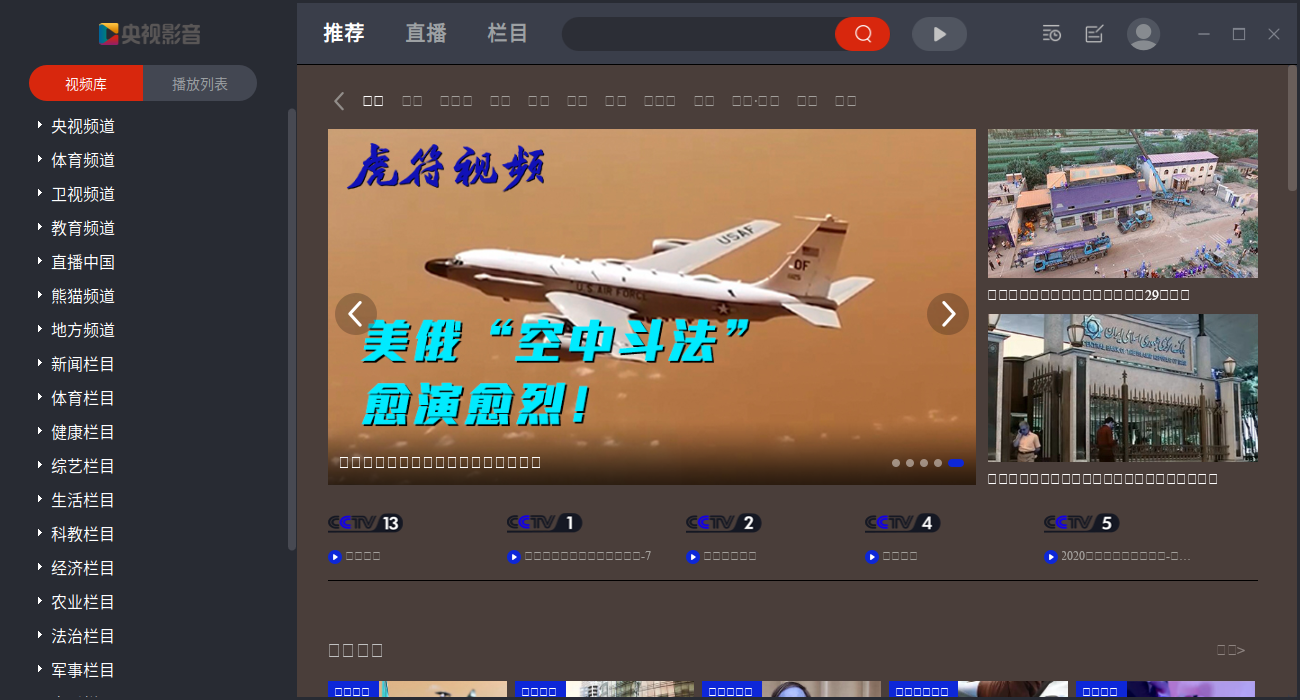Show next banner slide with right arrow
This screenshot has width=1300, height=700.
click(948, 314)
